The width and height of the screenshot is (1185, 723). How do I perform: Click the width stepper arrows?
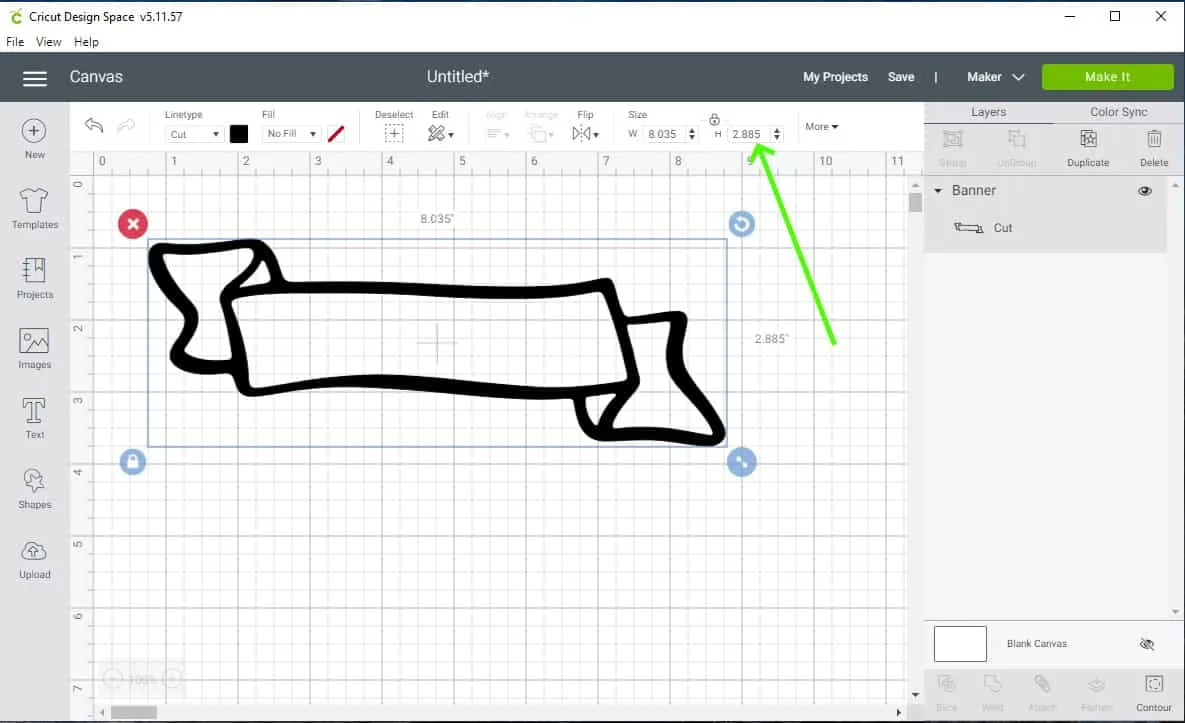[x=692, y=134]
